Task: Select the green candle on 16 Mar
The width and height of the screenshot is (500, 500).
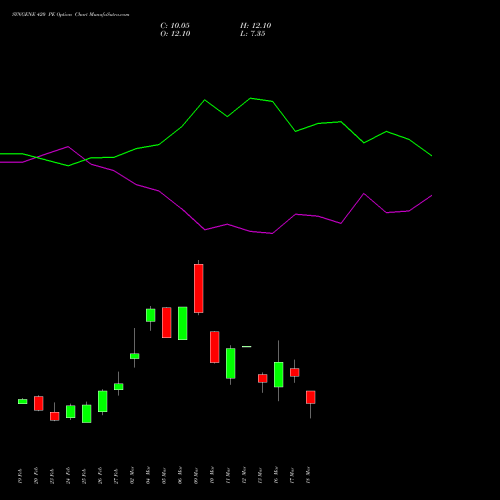Action: [279, 375]
